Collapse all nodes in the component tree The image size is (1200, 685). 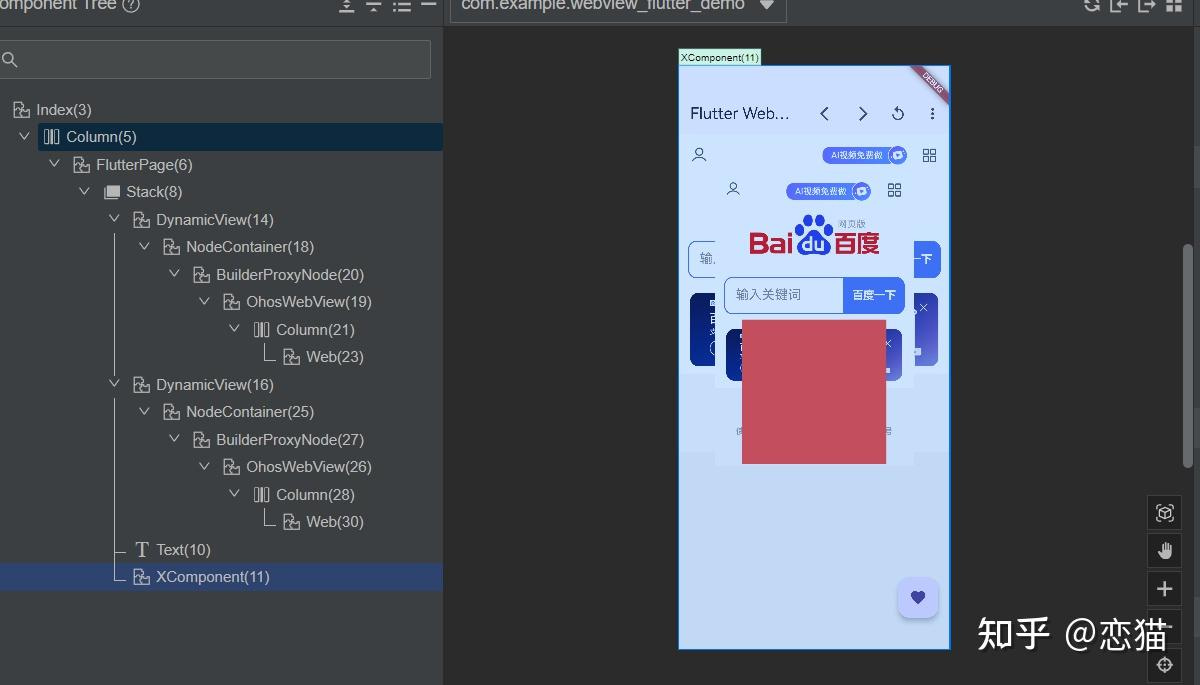coord(374,5)
